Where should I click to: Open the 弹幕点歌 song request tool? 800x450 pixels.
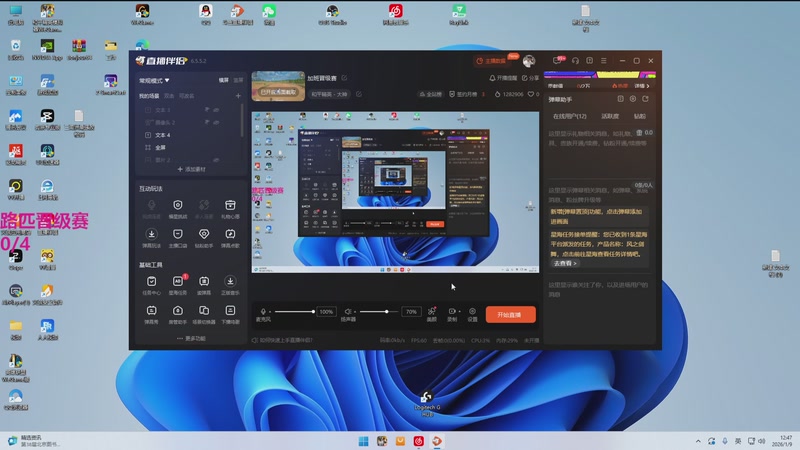click(x=230, y=237)
